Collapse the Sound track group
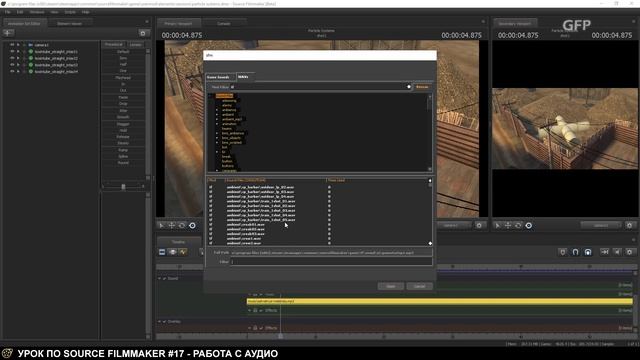This screenshot has width=640, height=360. pos(160,278)
